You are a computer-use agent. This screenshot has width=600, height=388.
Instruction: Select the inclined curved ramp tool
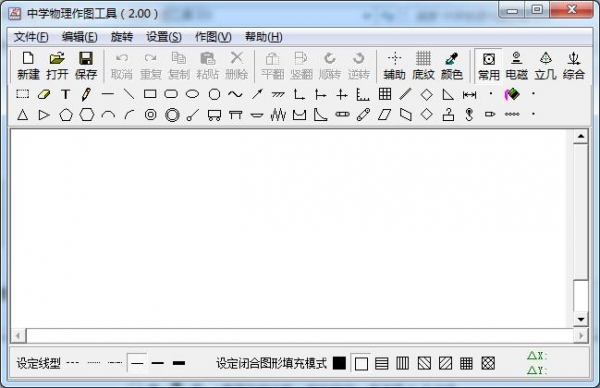pos(320,114)
